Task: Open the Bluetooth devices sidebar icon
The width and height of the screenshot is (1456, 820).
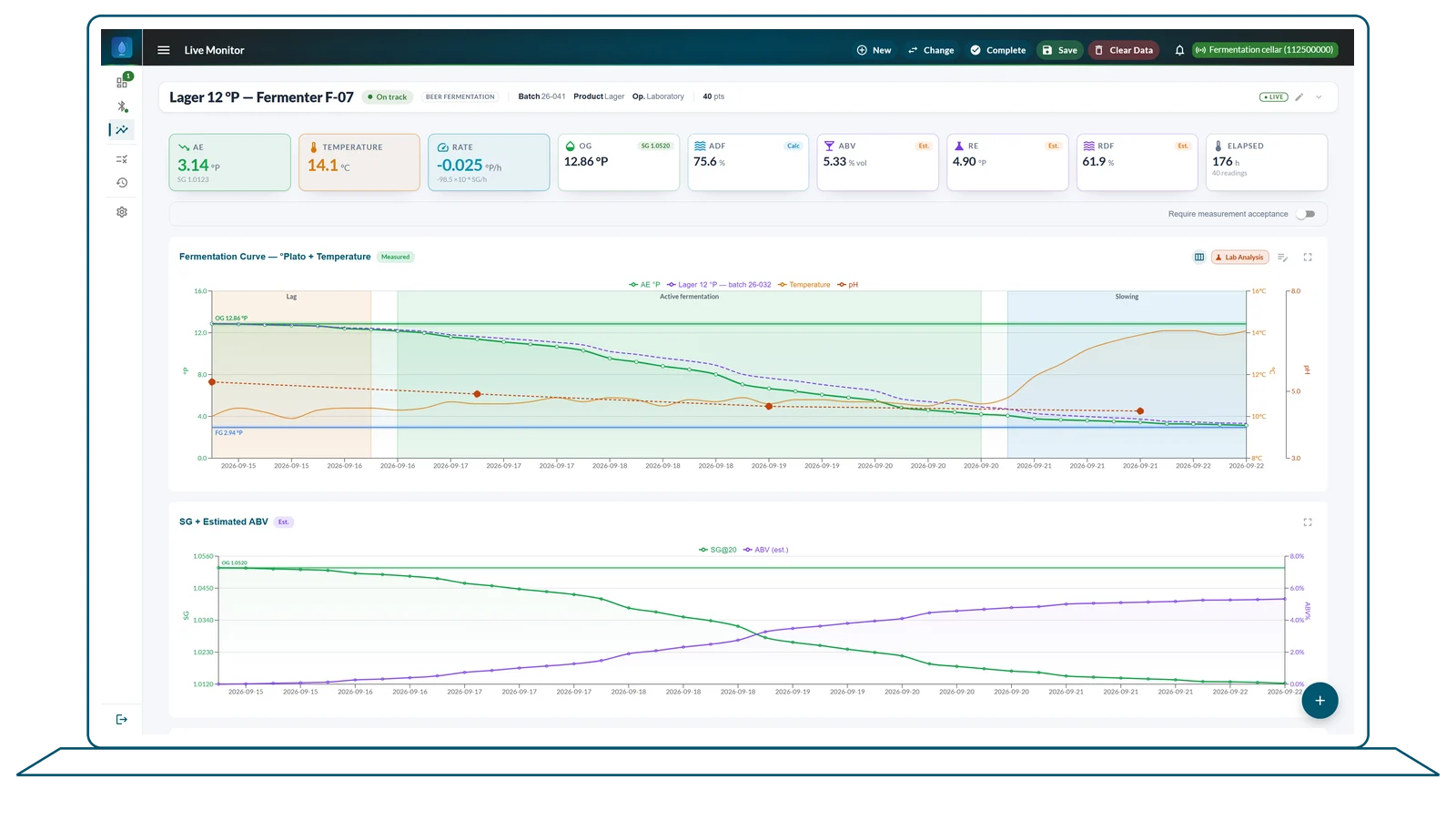Action: [x=122, y=106]
